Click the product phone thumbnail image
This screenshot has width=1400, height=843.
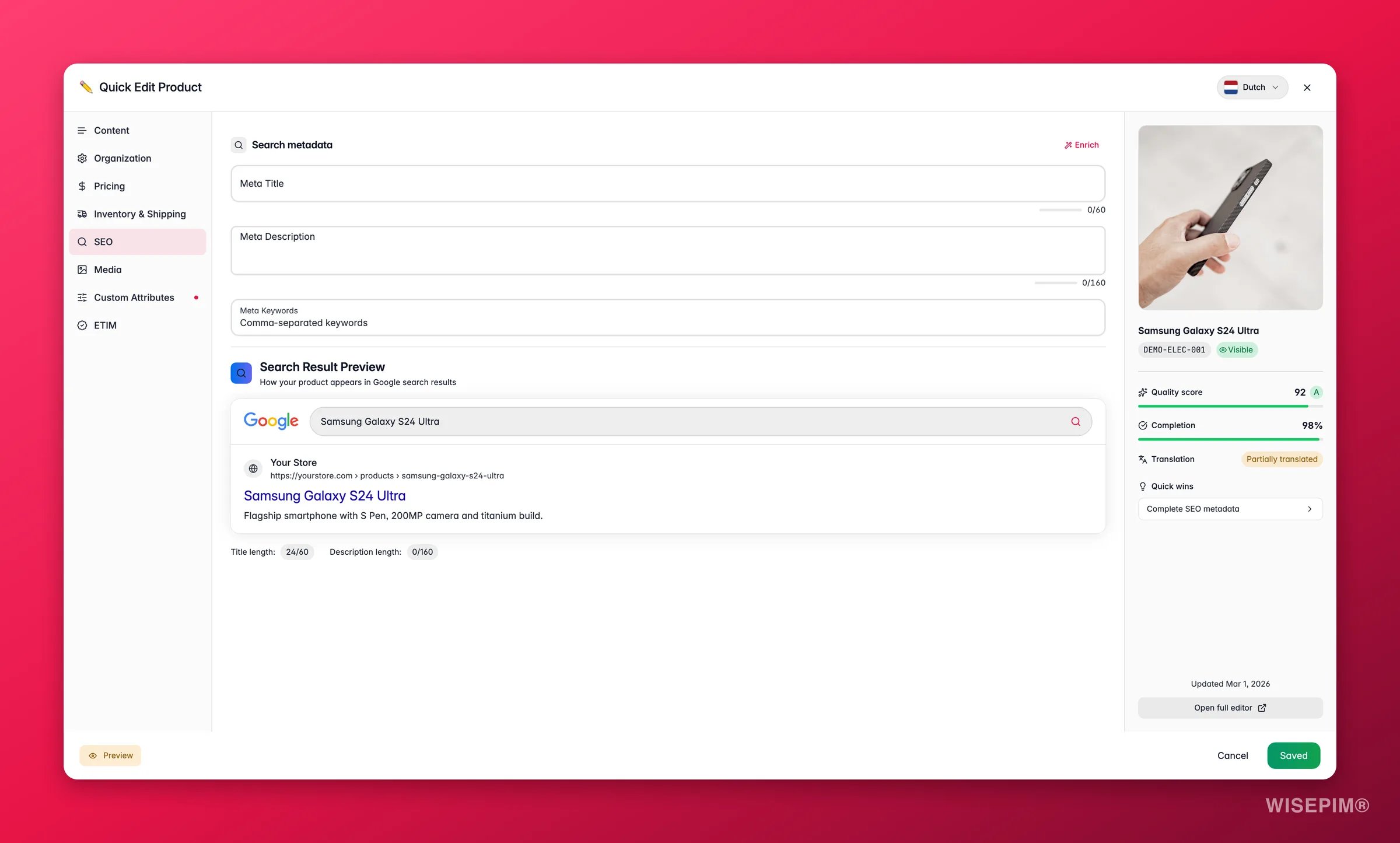pyautogui.click(x=1230, y=218)
